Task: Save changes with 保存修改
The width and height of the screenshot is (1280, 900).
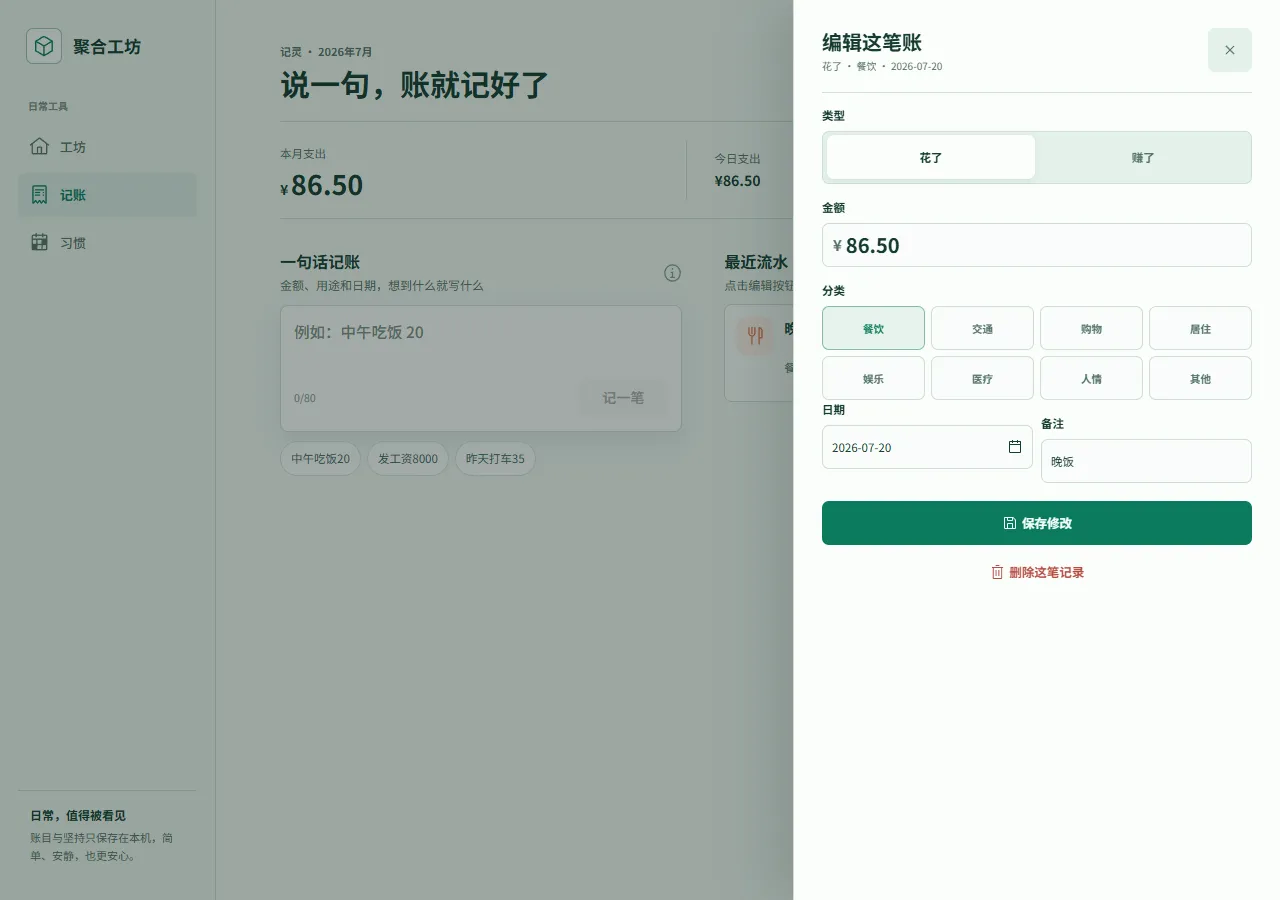Action: [1037, 523]
